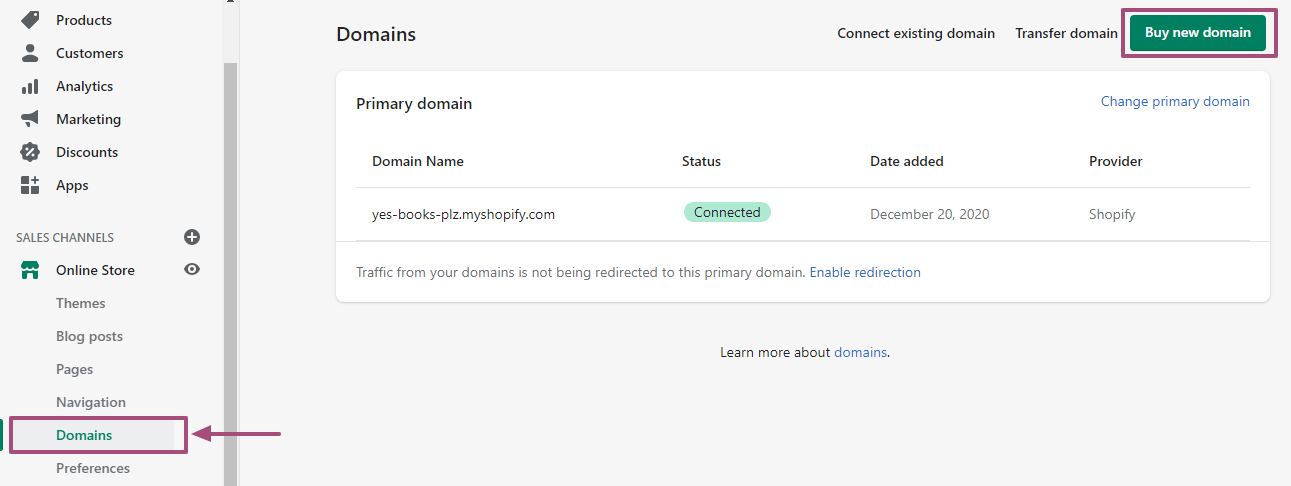Click the Customers person icon
This screenshot has width=1291, height=486.
30,53
